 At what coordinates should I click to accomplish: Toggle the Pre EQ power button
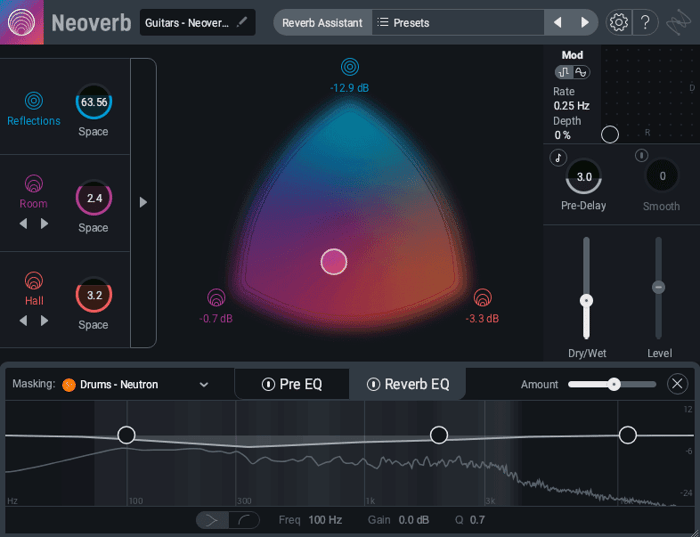268,384
